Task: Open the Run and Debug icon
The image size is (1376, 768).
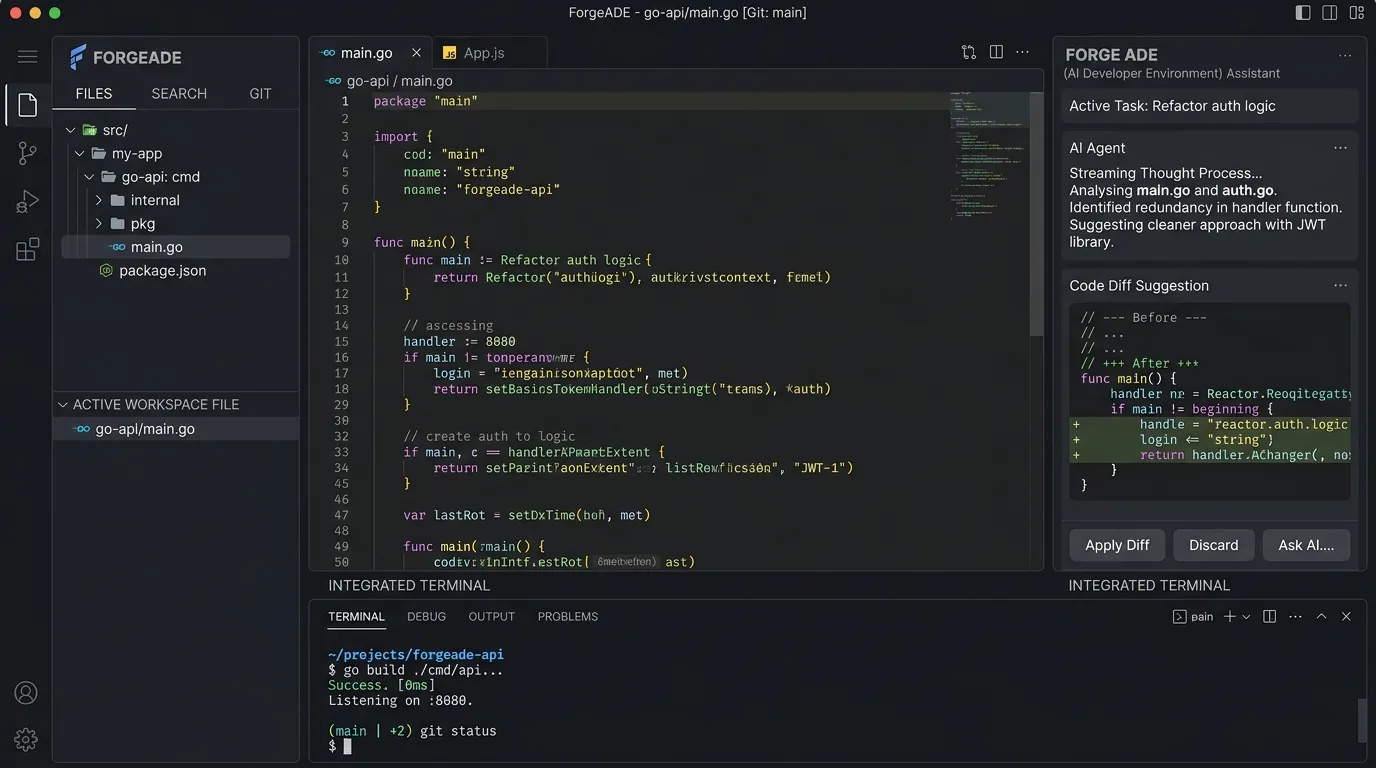Action: [x=27, y=201]
